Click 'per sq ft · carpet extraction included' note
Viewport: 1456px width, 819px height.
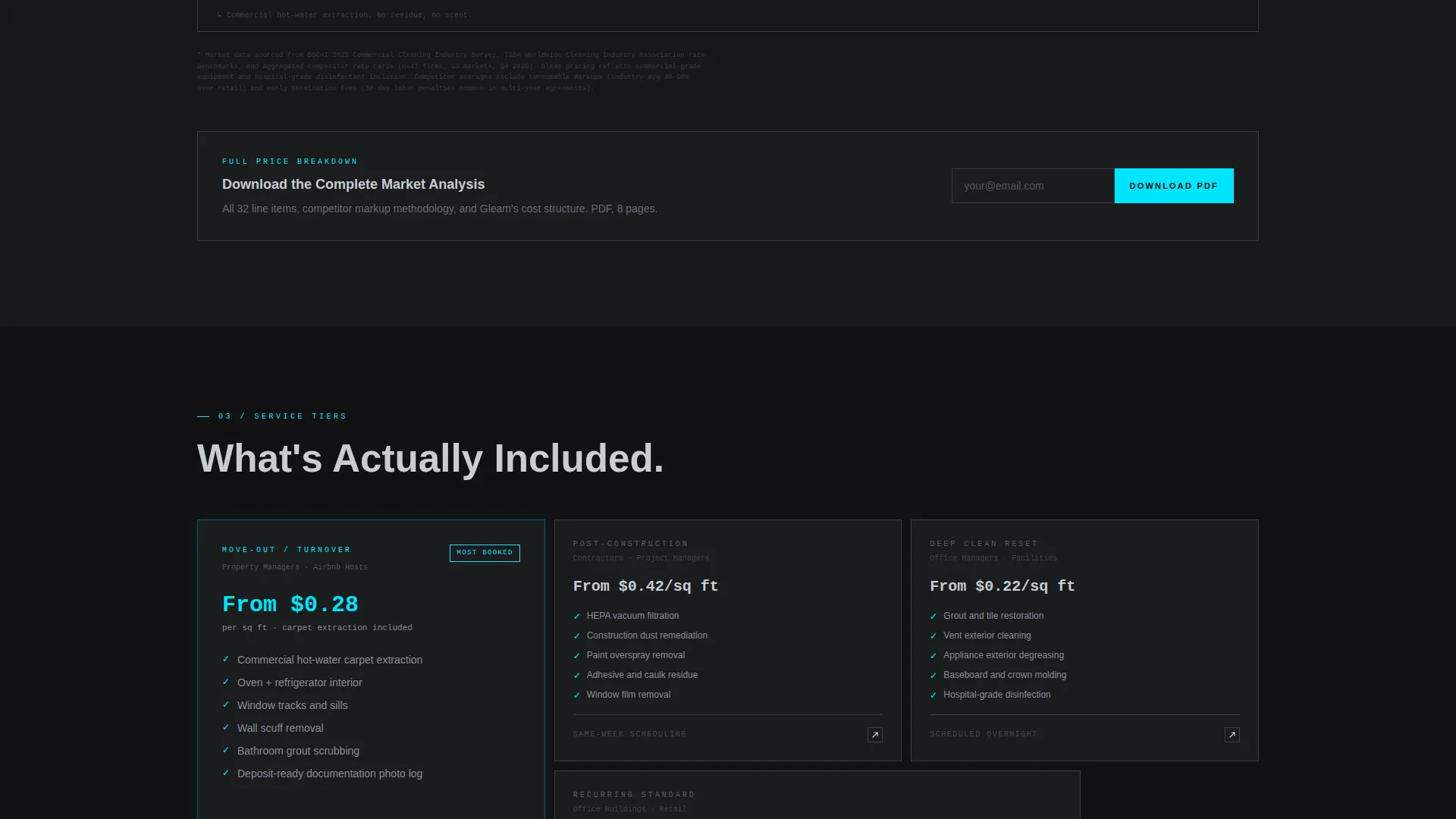pyautogui.click(x=317, y=628)
